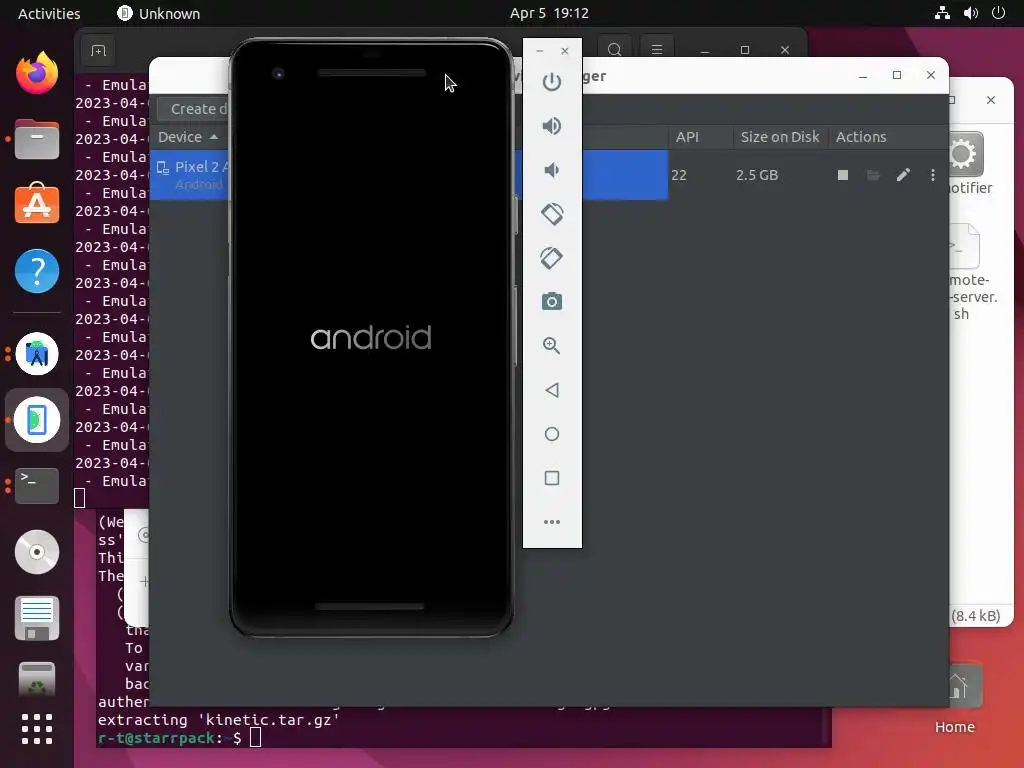Screen dimensions: 1024x768
Task: Show Pixel 2 device files on disk
Action: [873, 175]
